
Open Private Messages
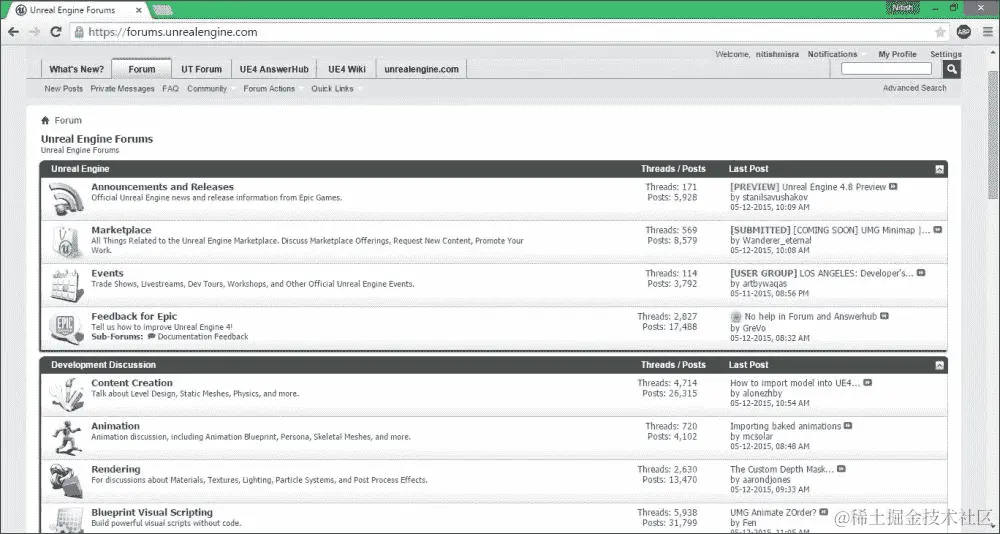click(x=122, y=89)
